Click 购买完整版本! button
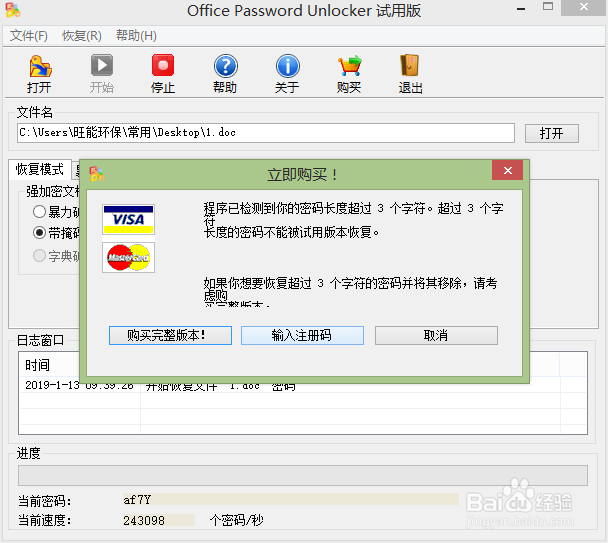The image size is (608, 543). 170,335
